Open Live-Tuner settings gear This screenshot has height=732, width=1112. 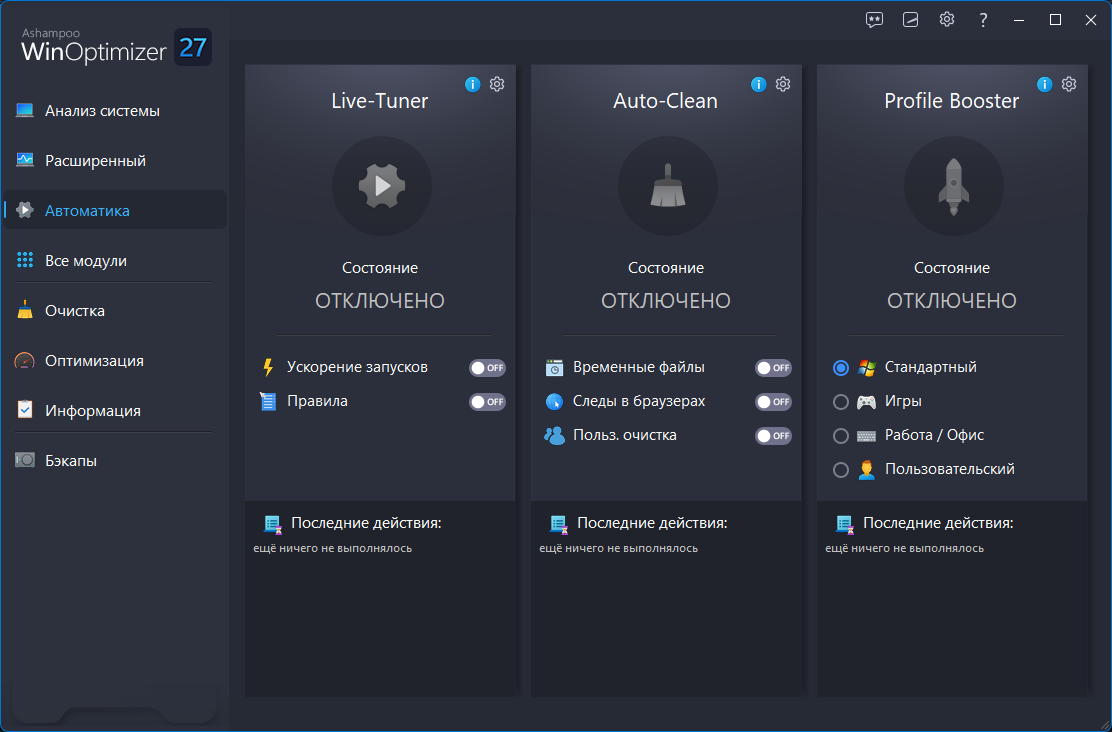(497, 84)
